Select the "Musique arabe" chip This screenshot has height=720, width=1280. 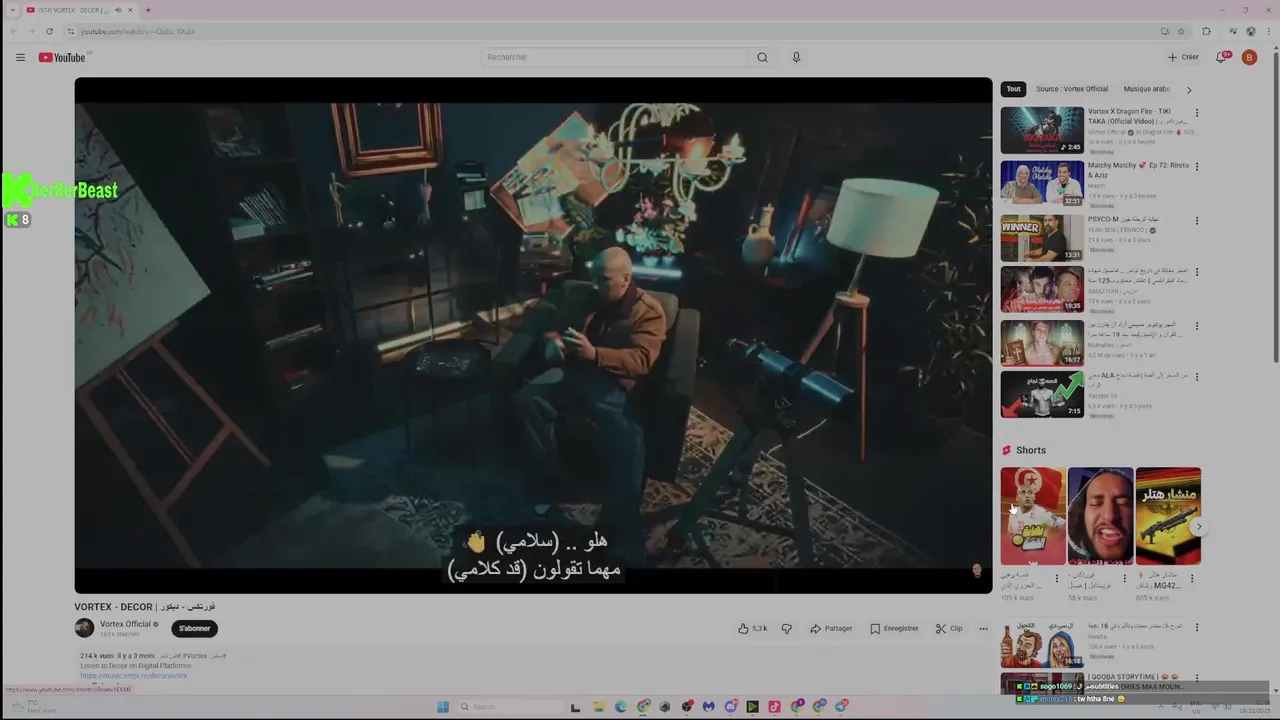1147,89
